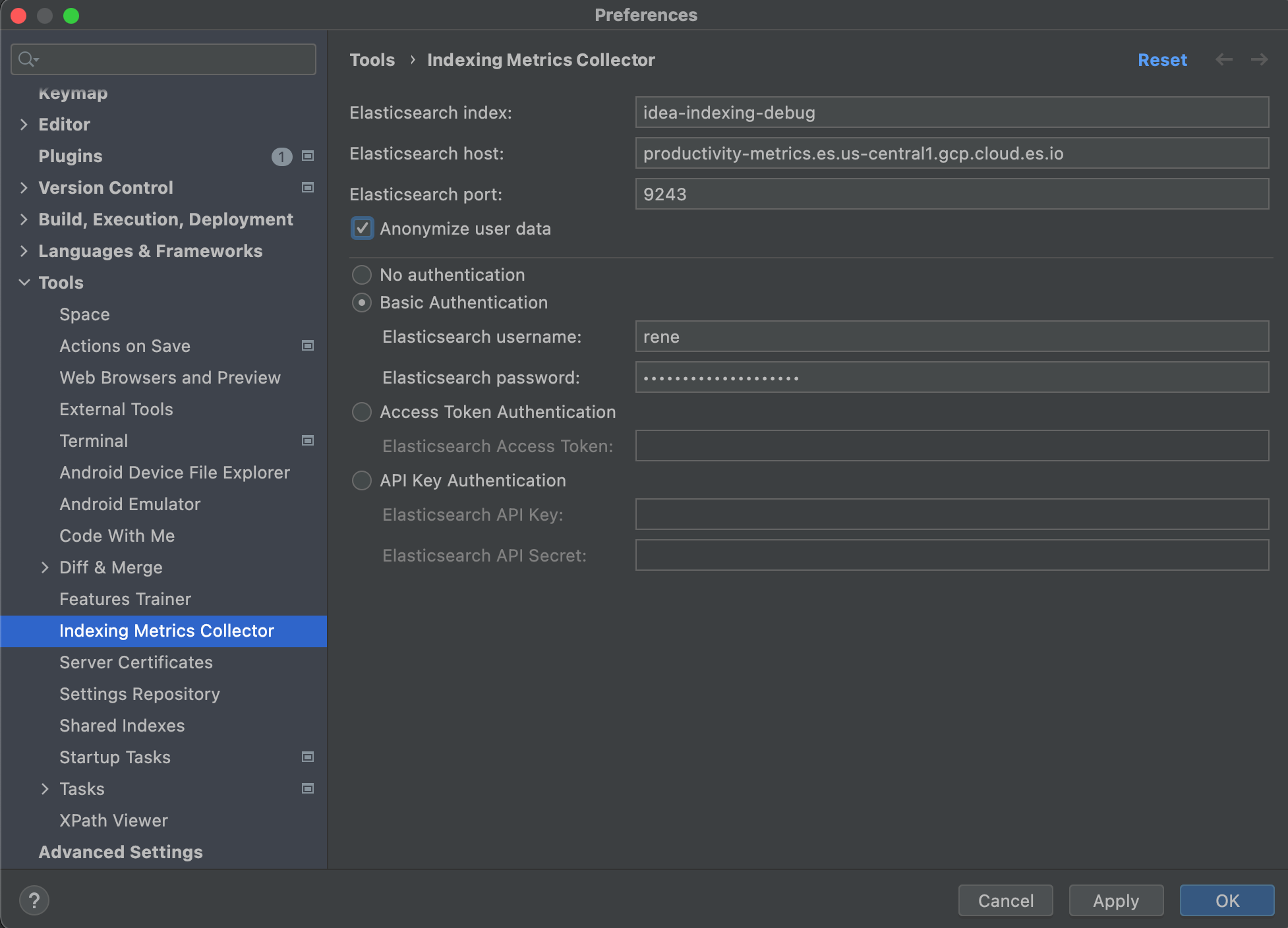Open the Advanced Settings page
The height and width of the screenshot is (928, 1288).
coord(121,852)
